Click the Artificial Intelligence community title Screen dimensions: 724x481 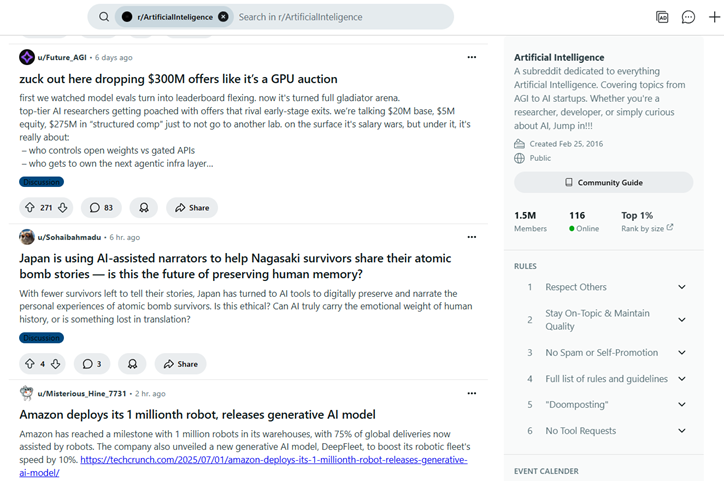[559, 57]
